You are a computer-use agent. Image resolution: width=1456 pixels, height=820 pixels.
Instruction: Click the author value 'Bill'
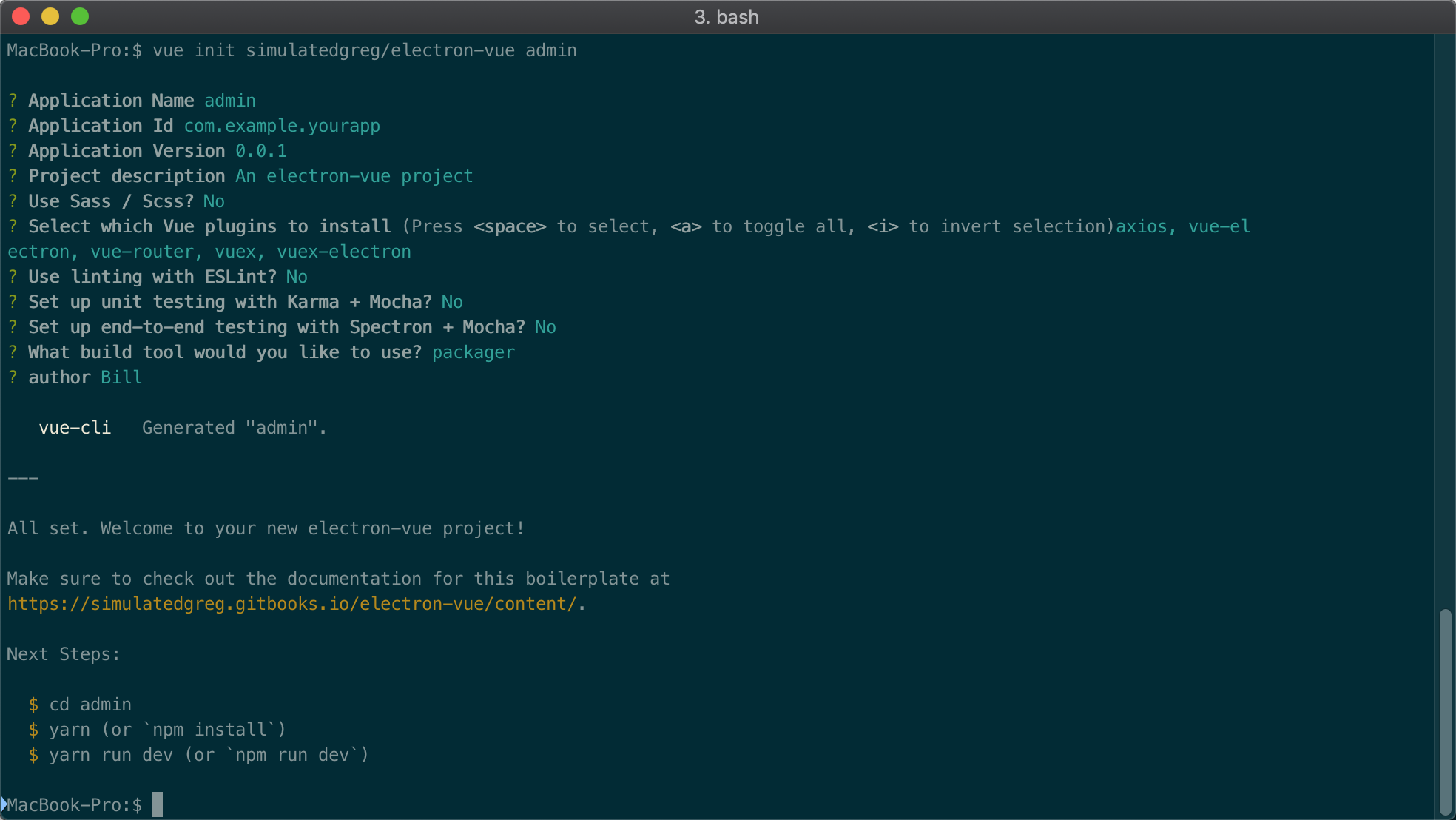[121, 377]
